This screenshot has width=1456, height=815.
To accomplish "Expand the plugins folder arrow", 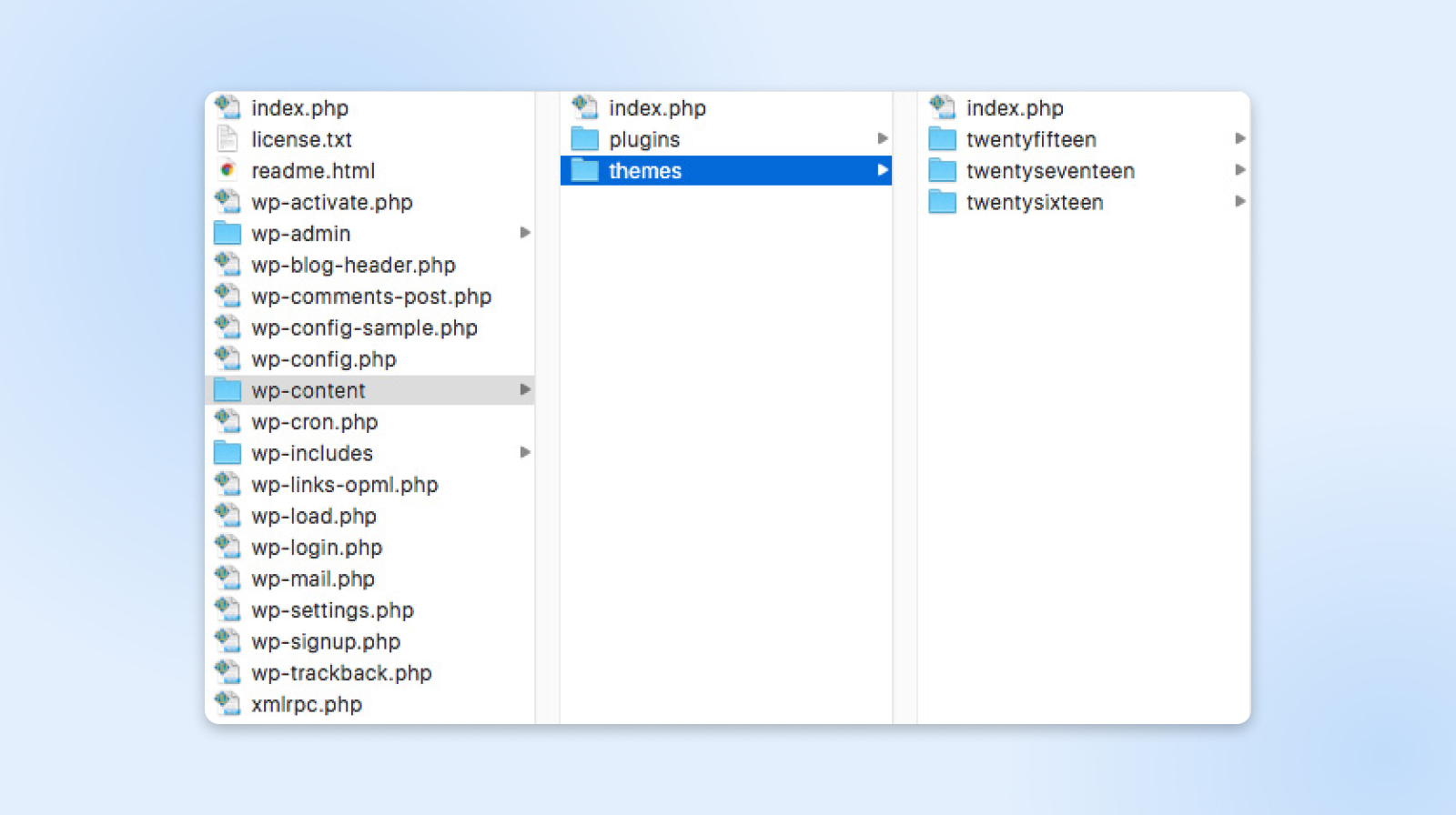I will coord(882,138).
